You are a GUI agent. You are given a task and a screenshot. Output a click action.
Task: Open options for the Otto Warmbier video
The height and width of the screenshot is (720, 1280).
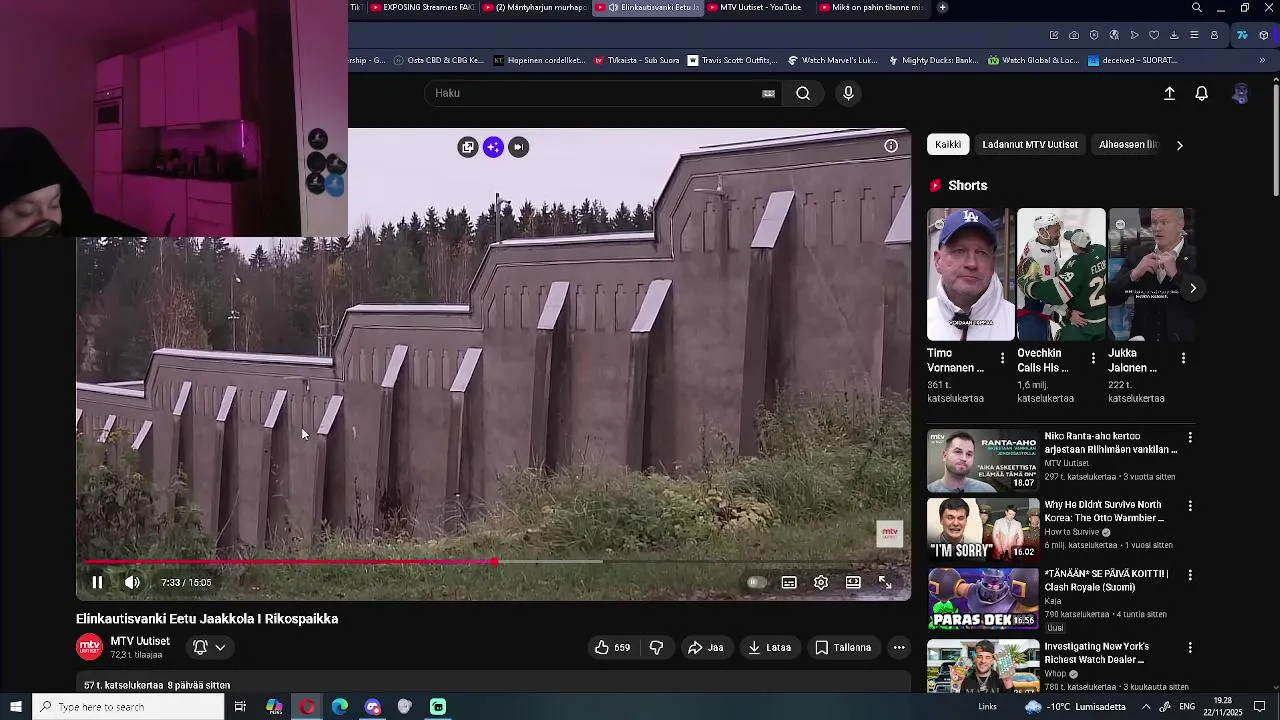pyautogui.click(x=1190, y=506)
